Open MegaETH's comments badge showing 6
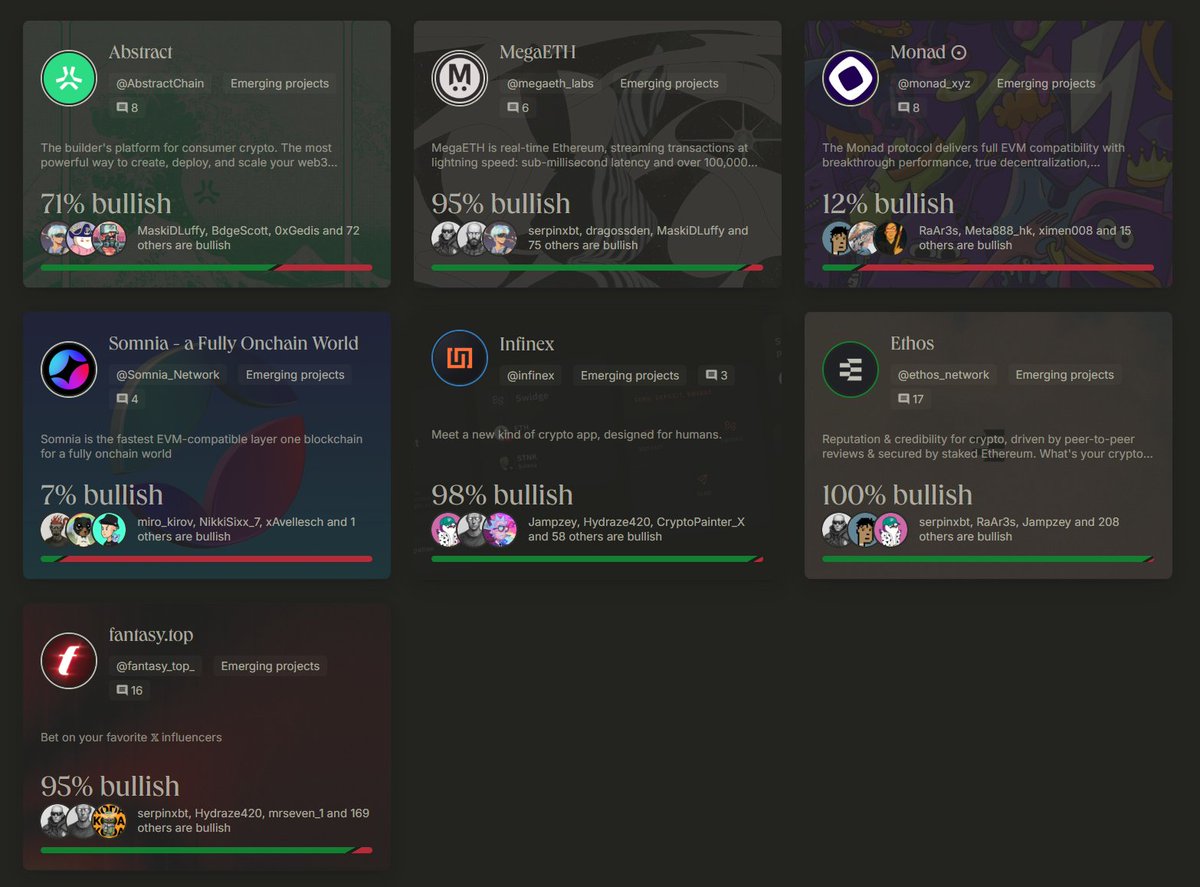 (x=518, y=108)
